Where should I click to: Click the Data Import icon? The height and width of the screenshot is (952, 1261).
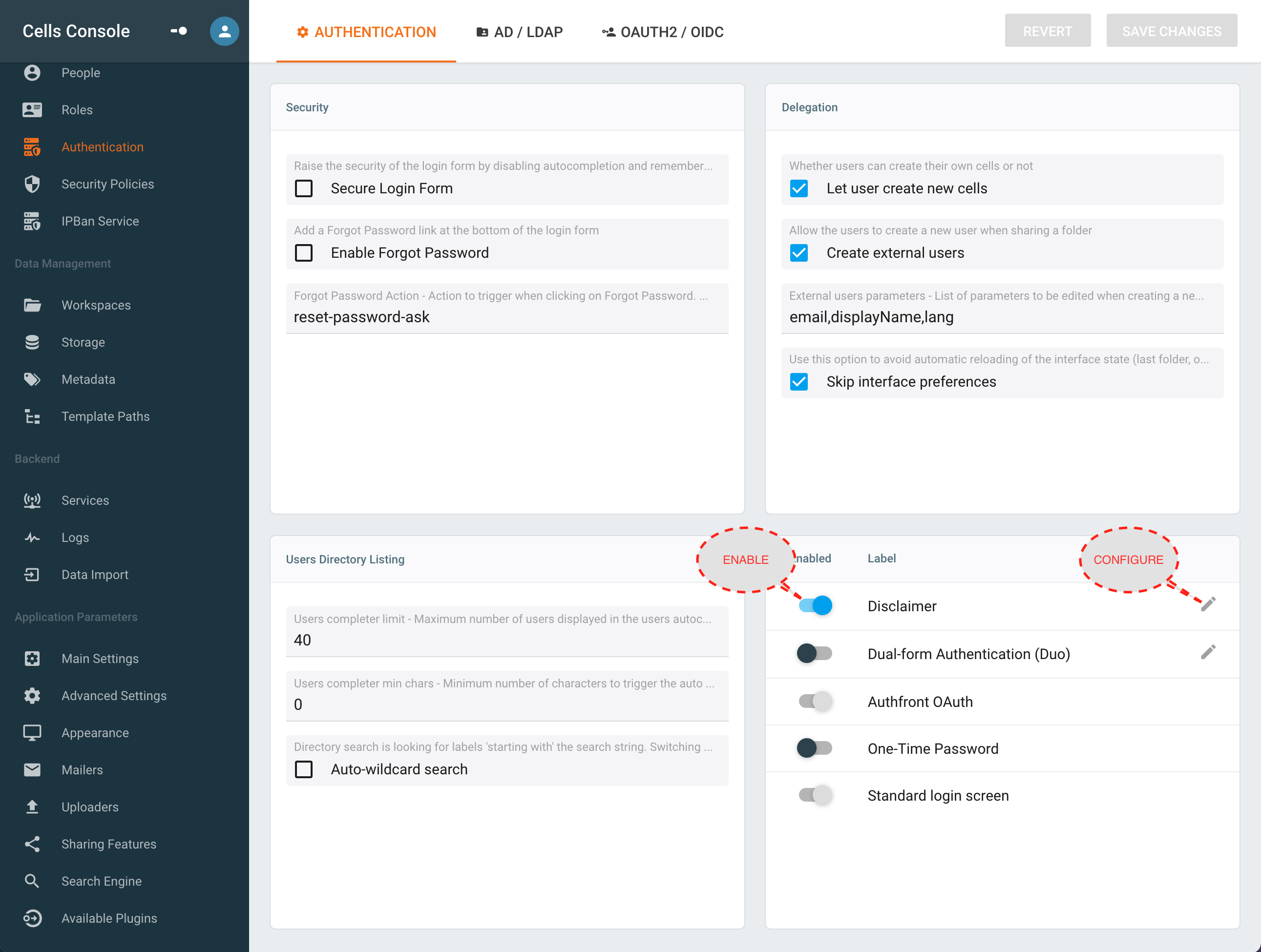(x=32, y=574)
